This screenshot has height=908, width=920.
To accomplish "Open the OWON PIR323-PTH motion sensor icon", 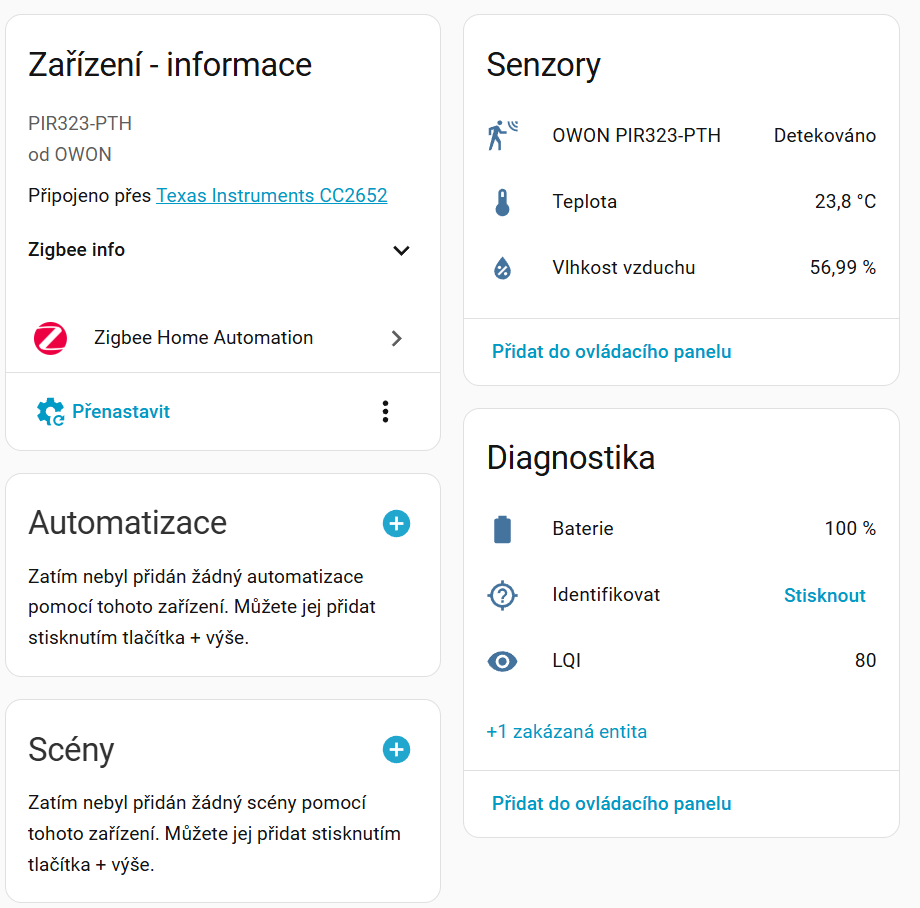I will coord(502,135).
